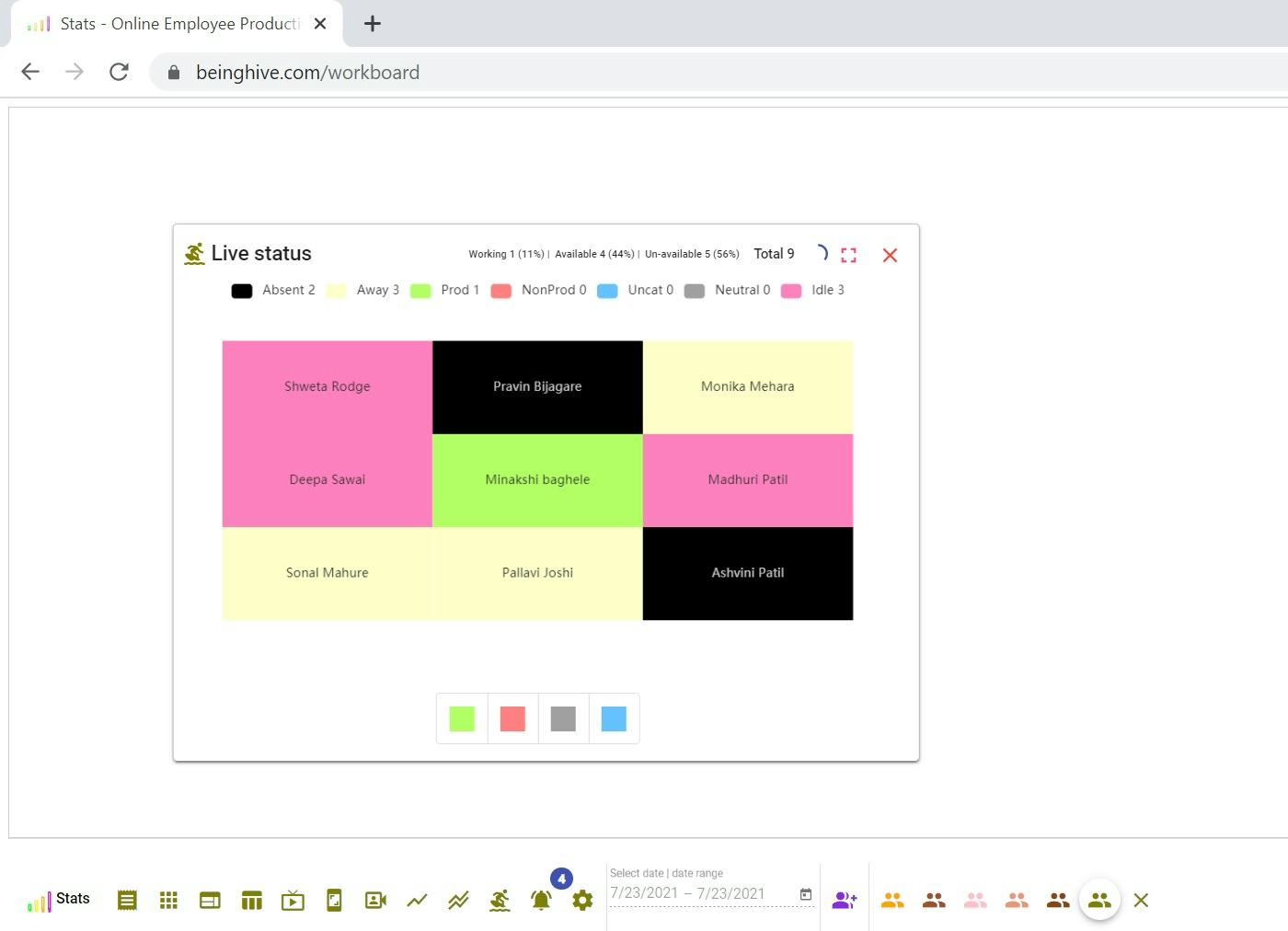The image size is (1288, 931).
Task: Open the Settings gear icon
Action: 582,900
